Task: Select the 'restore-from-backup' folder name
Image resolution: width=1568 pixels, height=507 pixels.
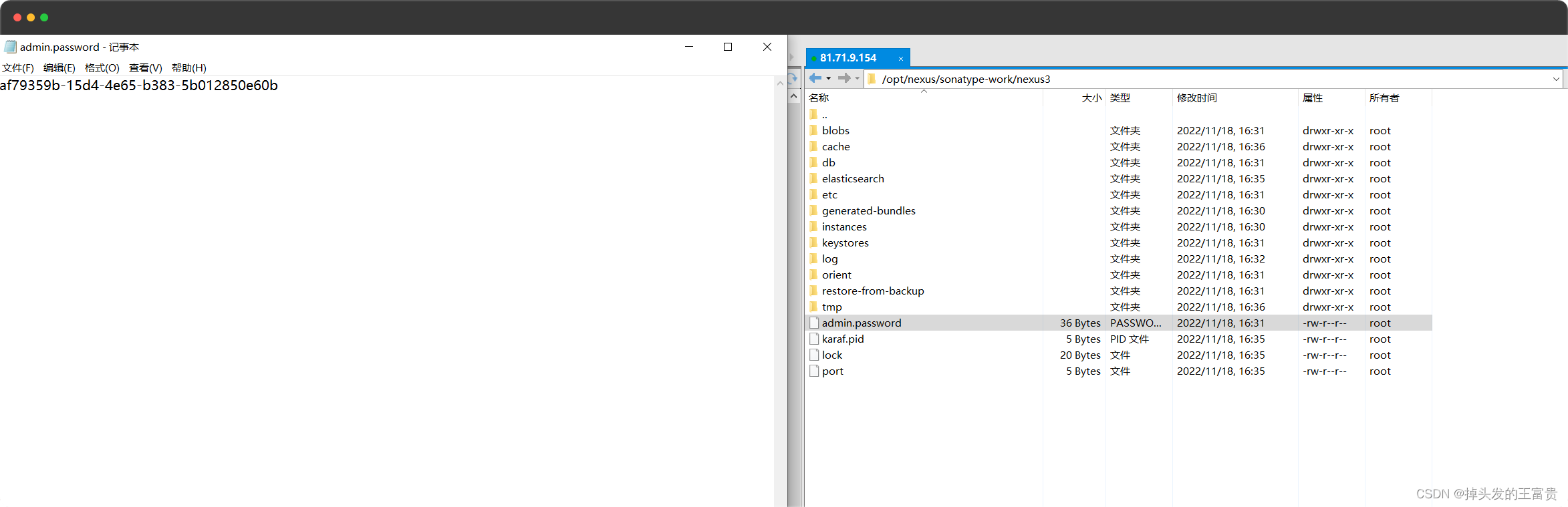Action: (x=873, y=291)
